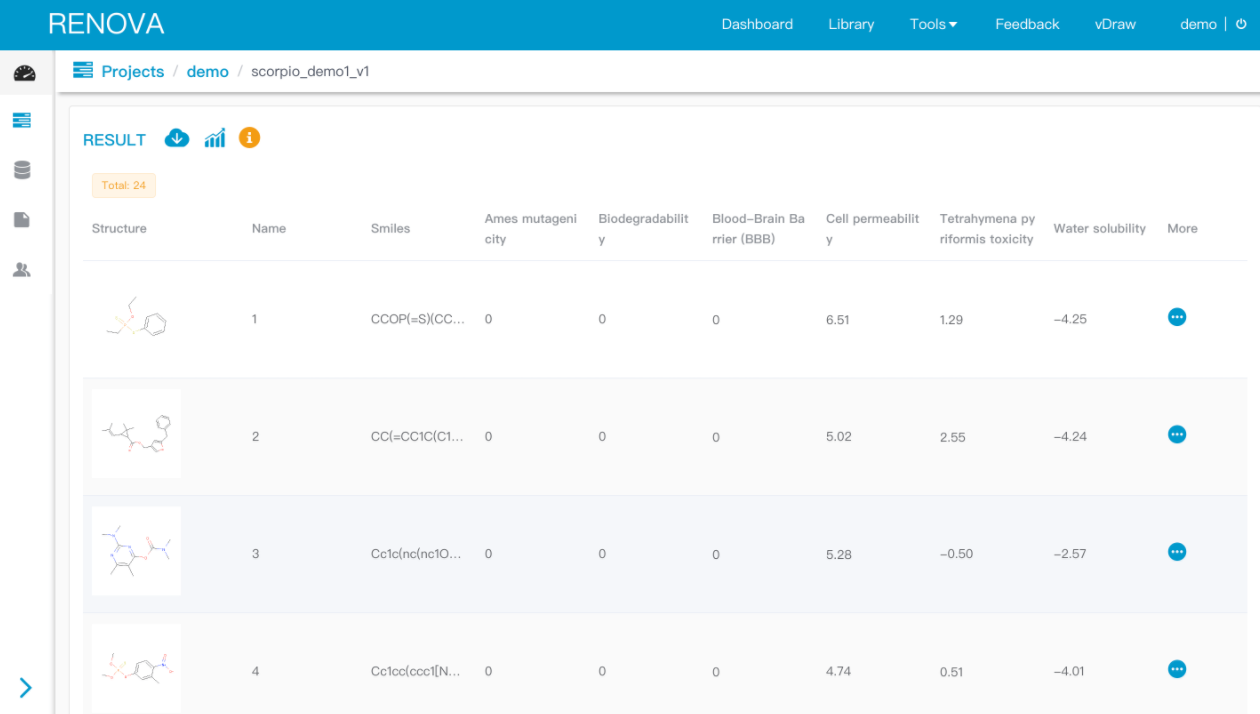
Task: Open Feedback in top navigation
Action: pyautogui.click(x=1027, y=24)
